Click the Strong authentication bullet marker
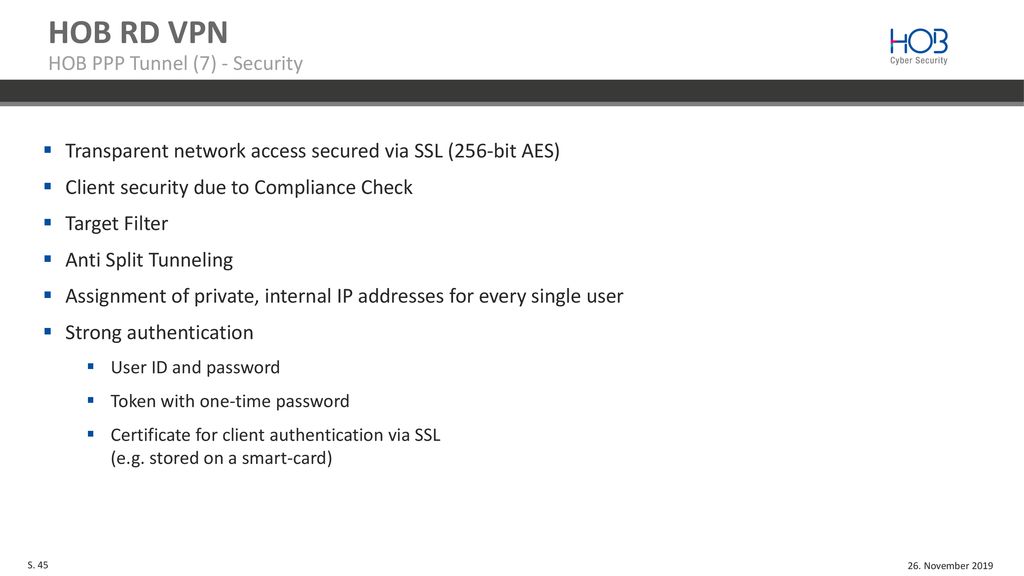The image size is (1024, 576). point(48,332)
